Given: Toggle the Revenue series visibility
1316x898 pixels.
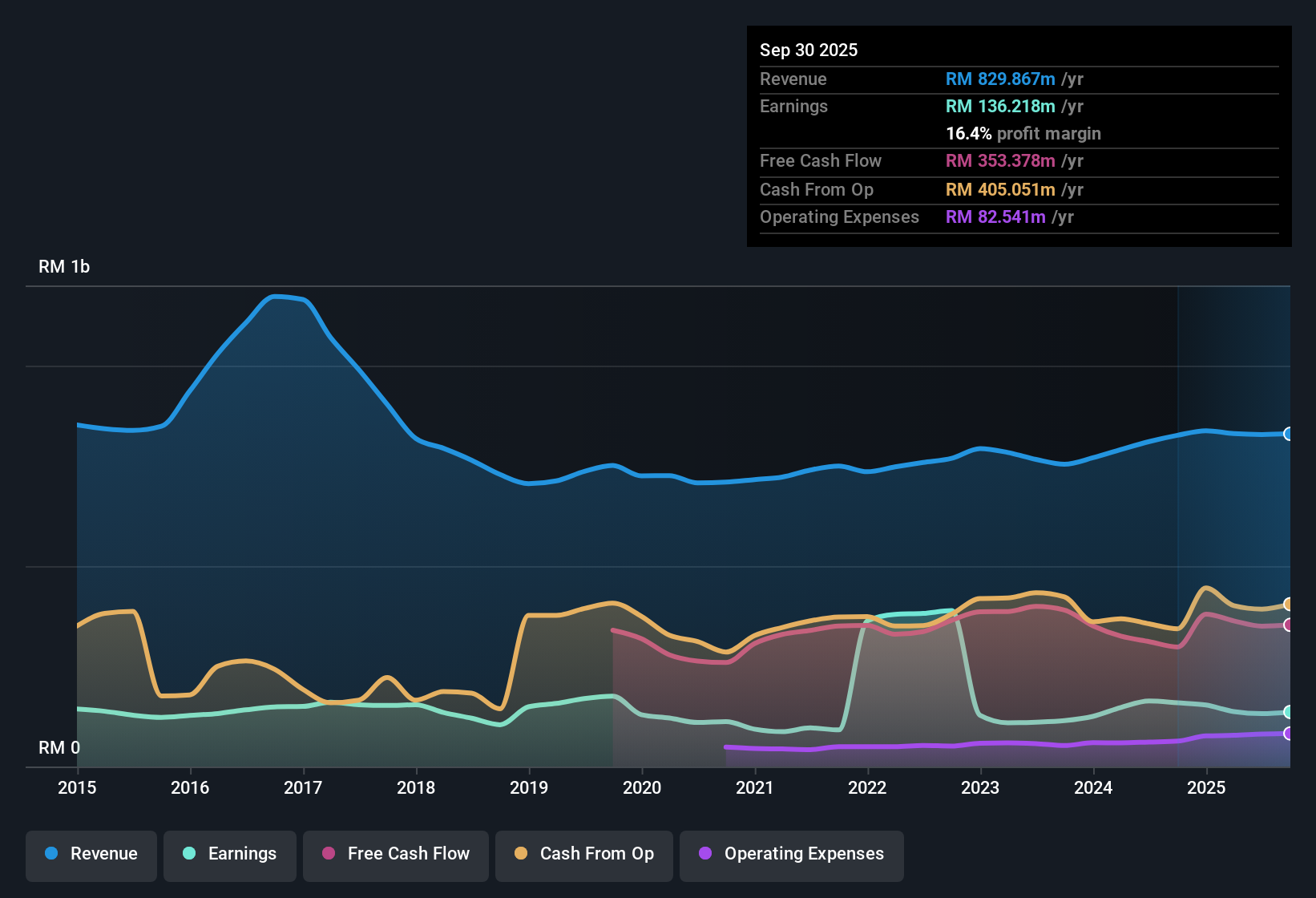Looking at the screenshot, I should [91, 854].
